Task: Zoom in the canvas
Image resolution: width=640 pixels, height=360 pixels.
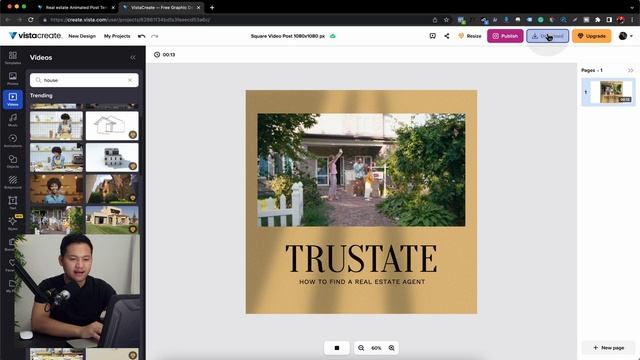Action: click(391, 348)
